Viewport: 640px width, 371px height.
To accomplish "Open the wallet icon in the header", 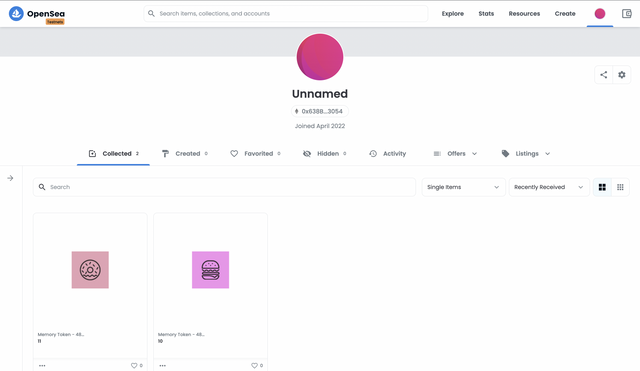I will [x=627, y=14].
